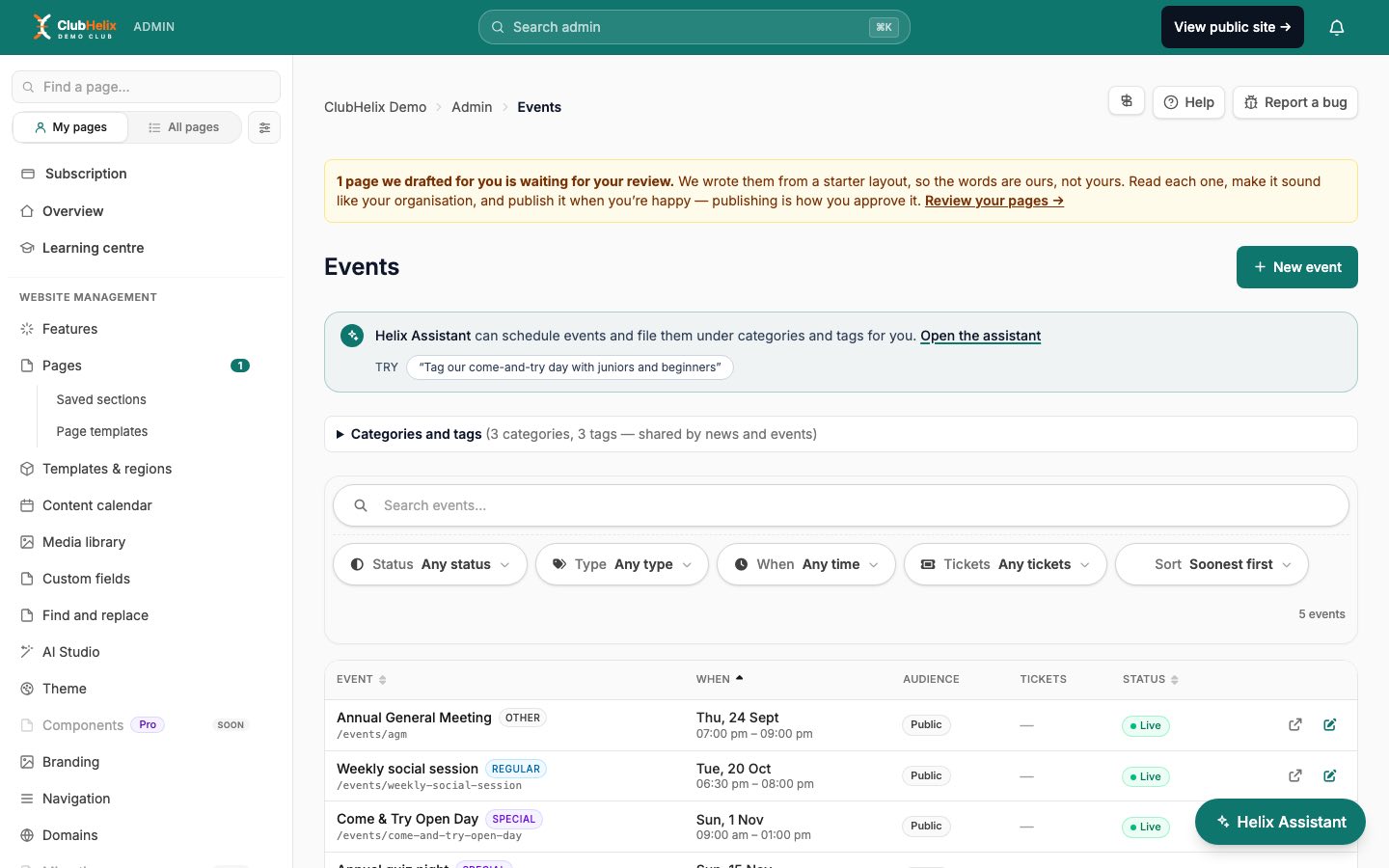
Task: Click the Live badge on Come & Try row
Action: (1146, 827)
